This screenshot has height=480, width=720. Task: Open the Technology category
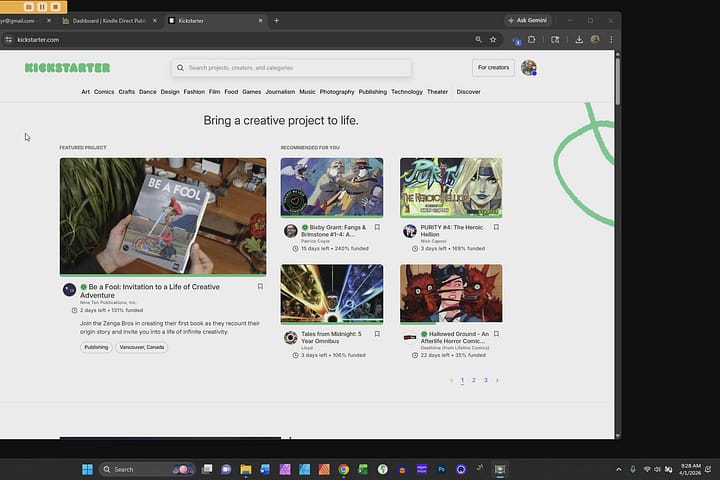407,92
